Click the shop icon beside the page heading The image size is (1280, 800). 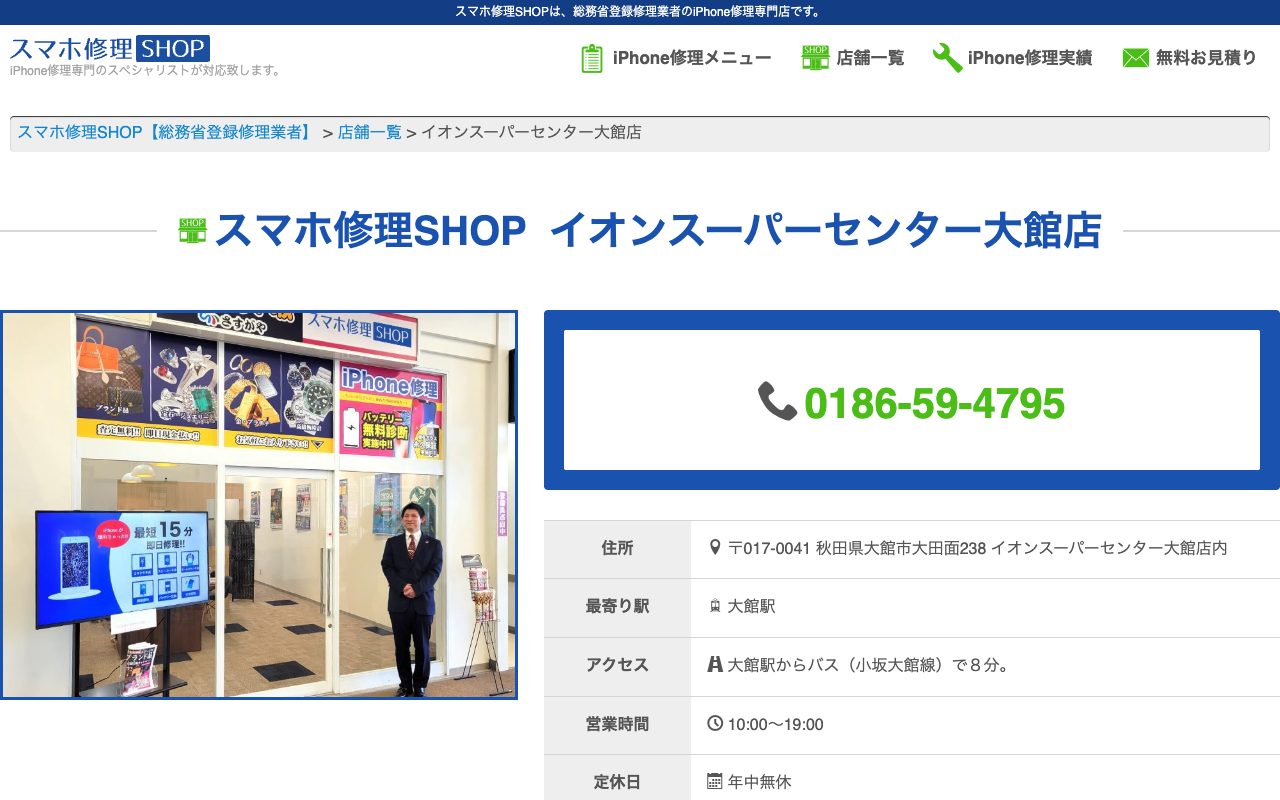(192, 231)
